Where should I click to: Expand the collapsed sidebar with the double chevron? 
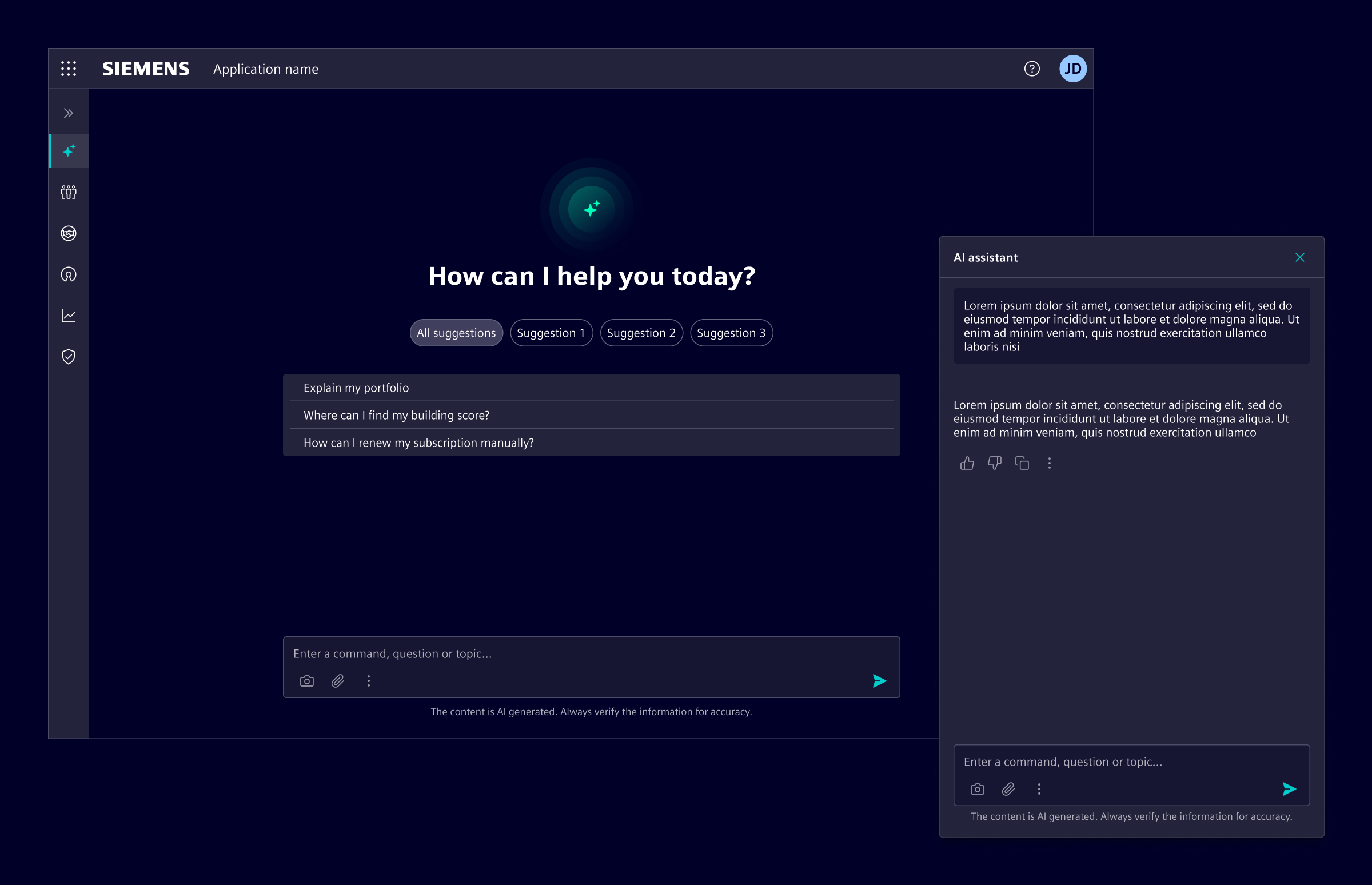[69, 112]
